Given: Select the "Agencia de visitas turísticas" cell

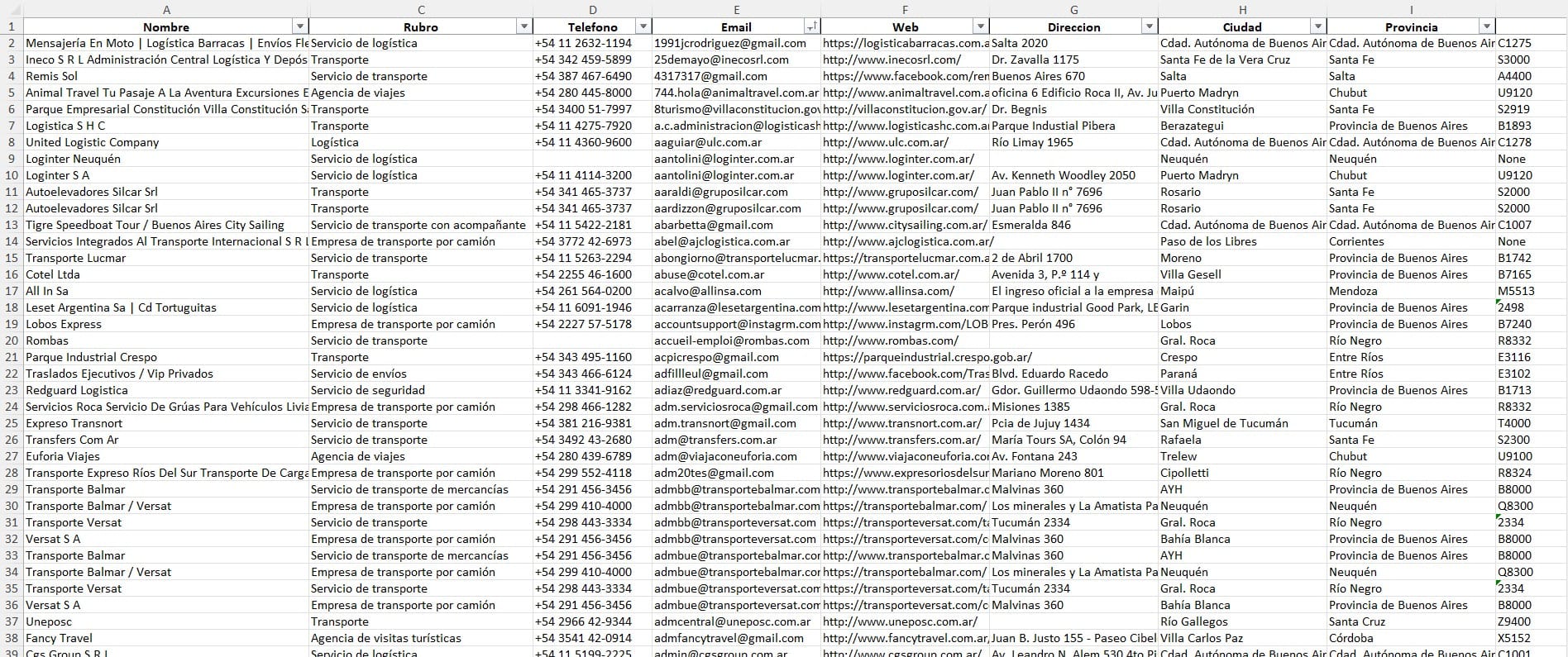Looking at the screenshot, I should [421, 638].
